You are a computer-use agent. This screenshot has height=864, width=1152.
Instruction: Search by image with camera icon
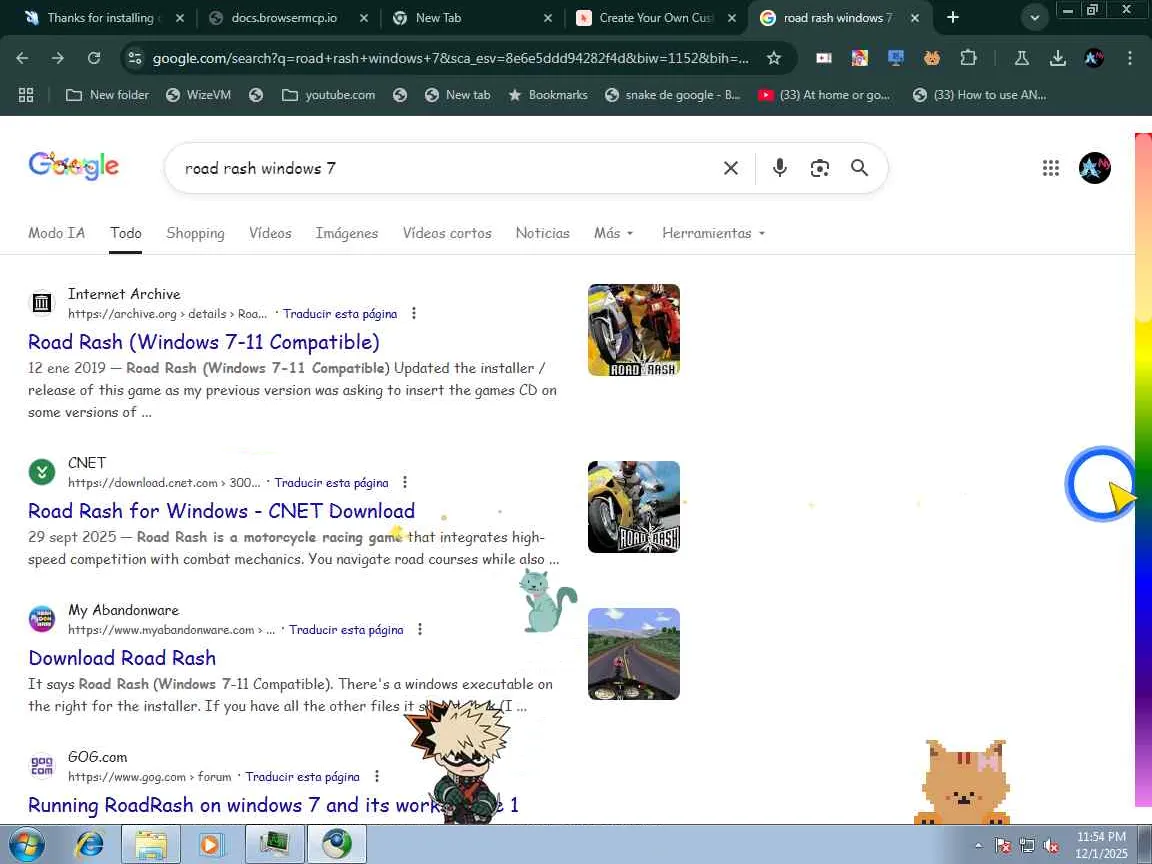click(820, 168)
